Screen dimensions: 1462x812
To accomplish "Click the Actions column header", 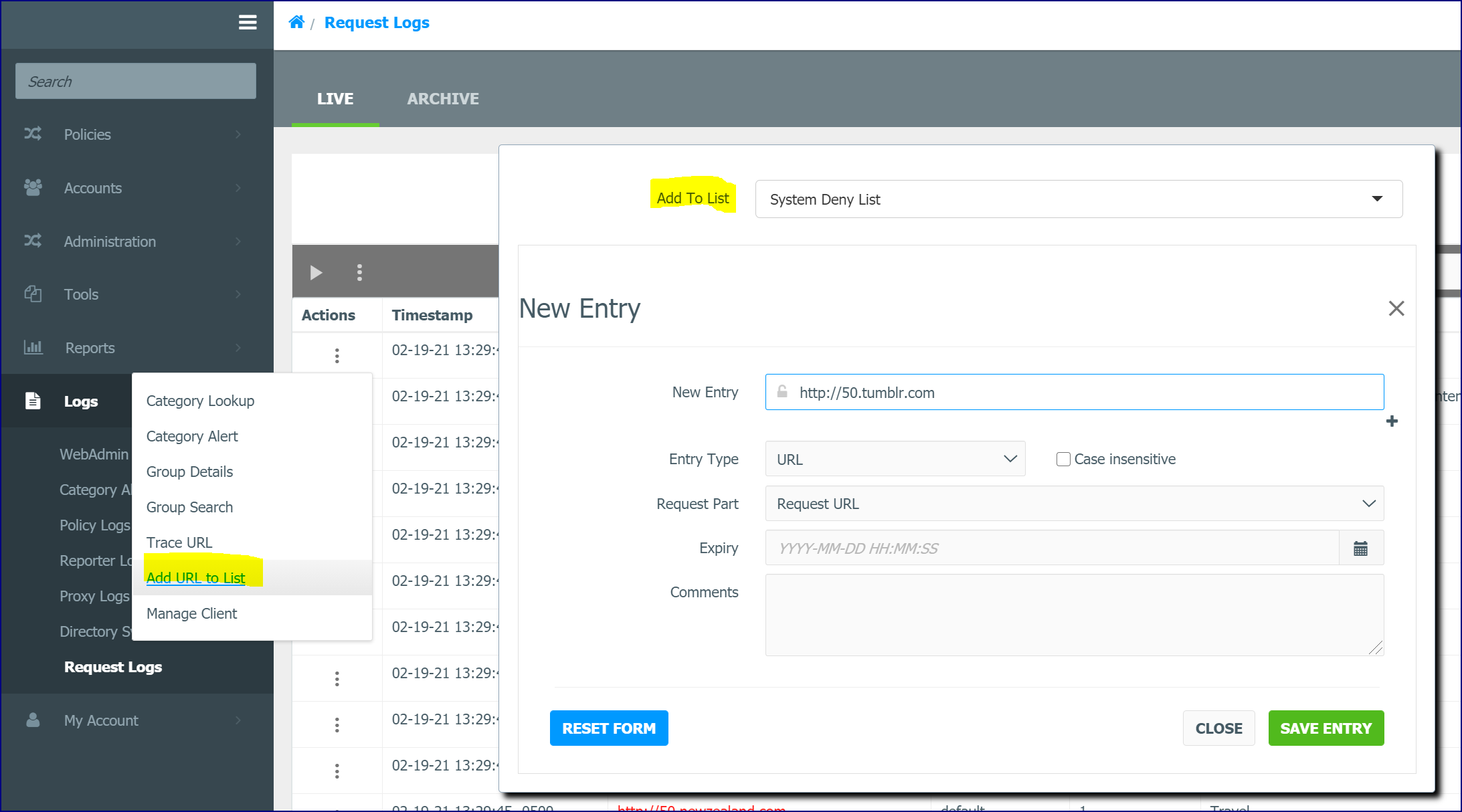I will 328,315.
